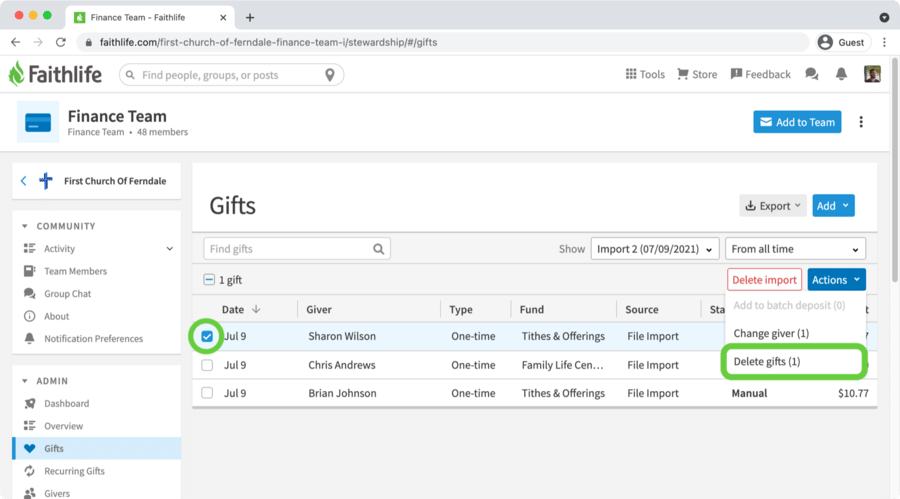Click the Fund column header
The width and height of the screenshot is (900, 499).
(532, 310)
